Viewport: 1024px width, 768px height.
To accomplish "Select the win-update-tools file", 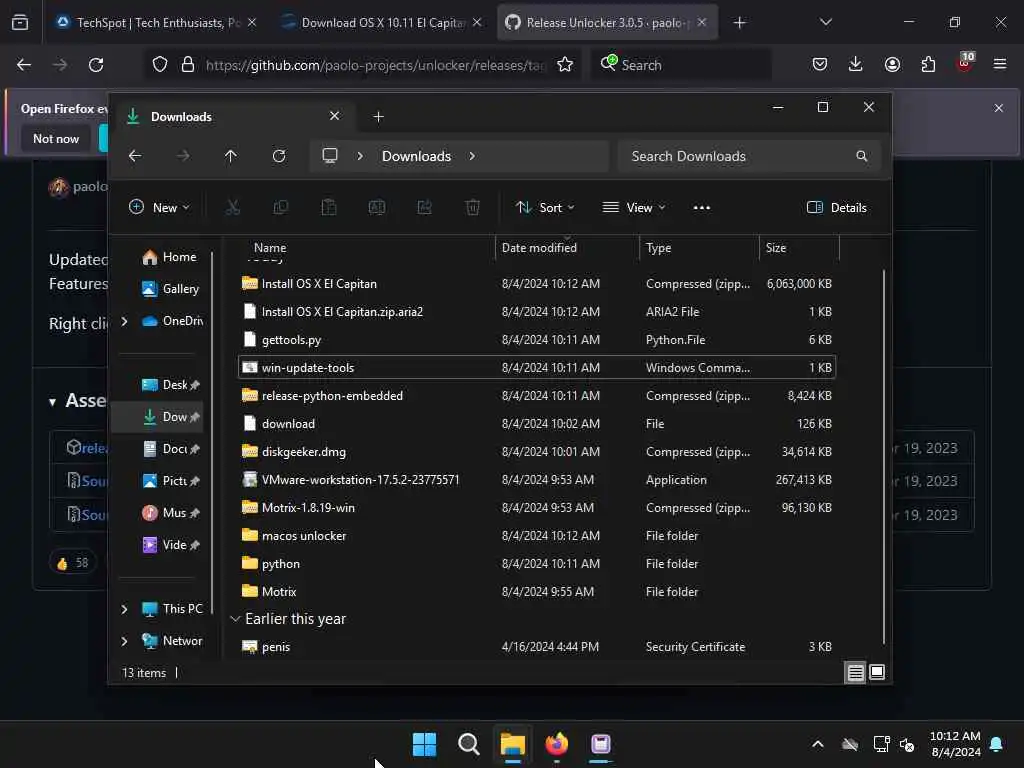I will click(x=537, y=368).
